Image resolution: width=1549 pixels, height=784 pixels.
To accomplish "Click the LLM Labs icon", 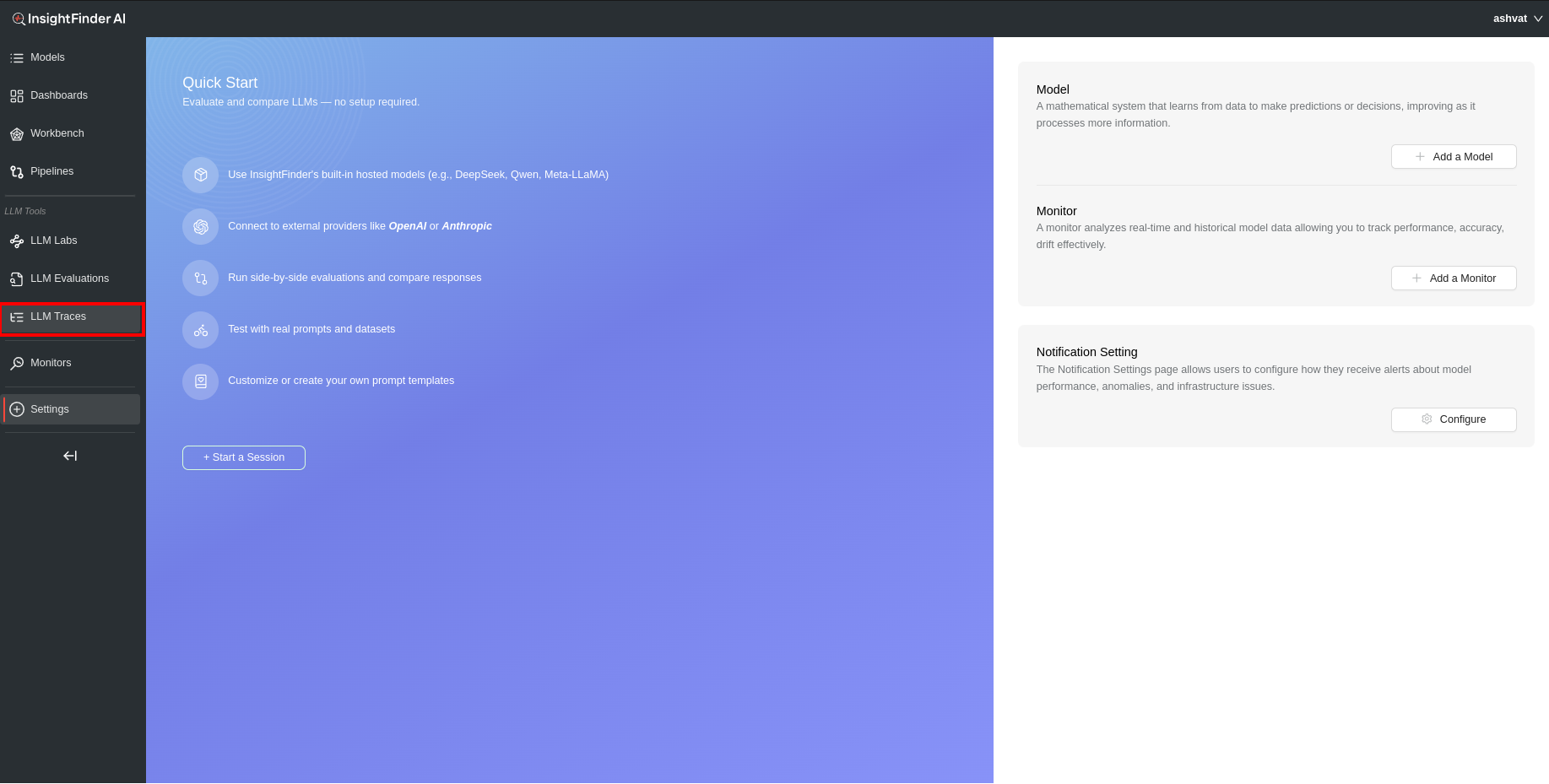I will tap(17, 241).
